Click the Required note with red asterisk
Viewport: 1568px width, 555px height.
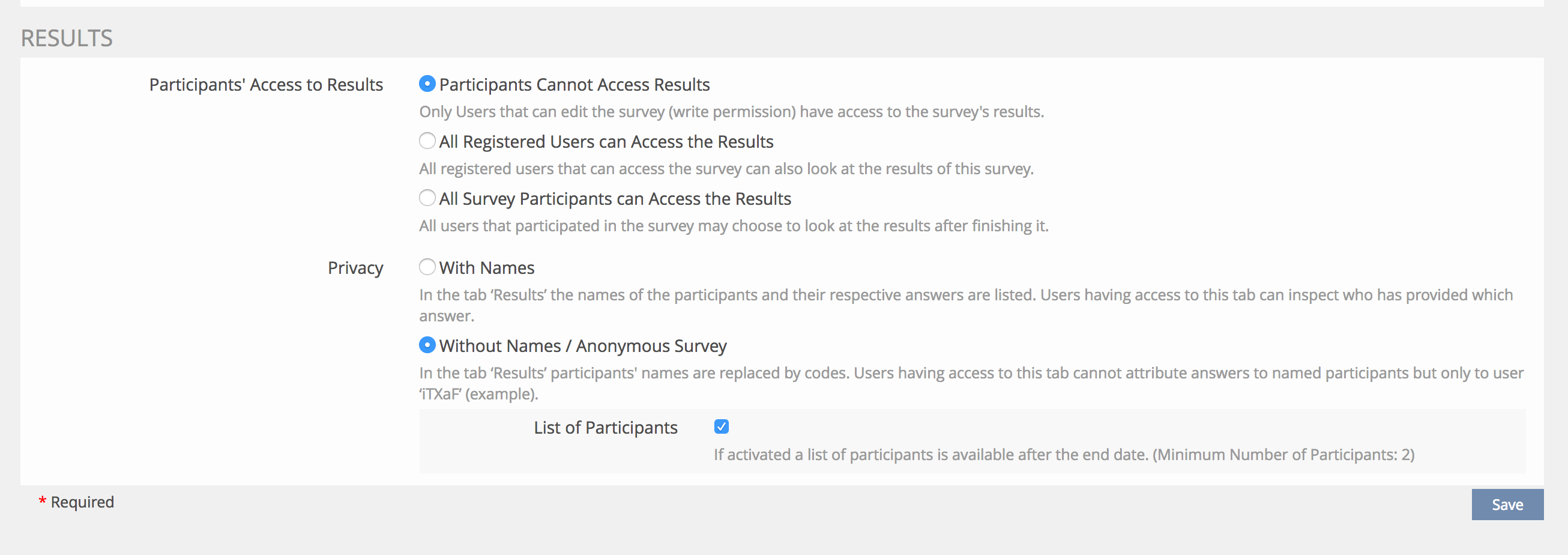pos(77,502)
